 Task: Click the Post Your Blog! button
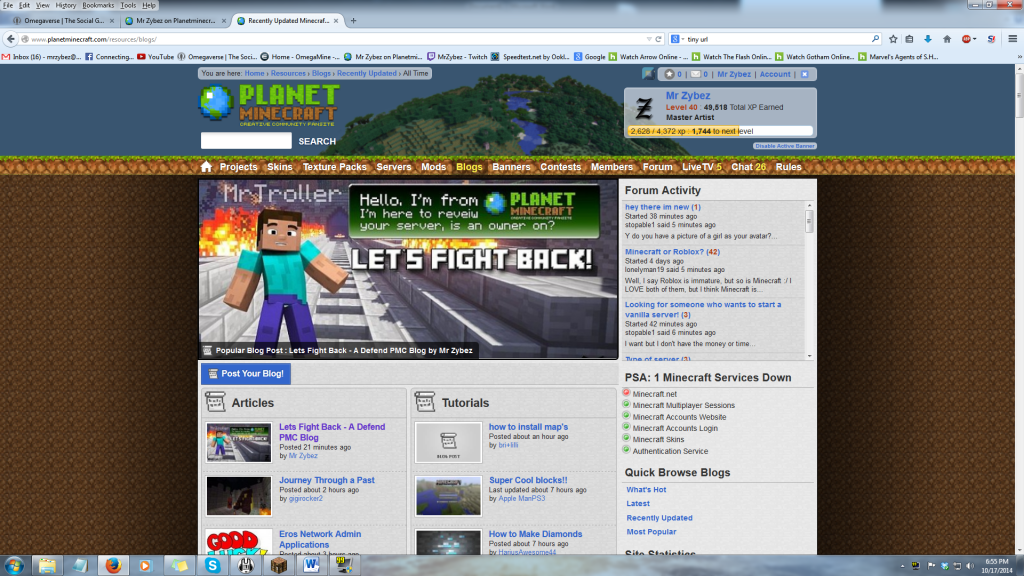(x=246, y=374)
